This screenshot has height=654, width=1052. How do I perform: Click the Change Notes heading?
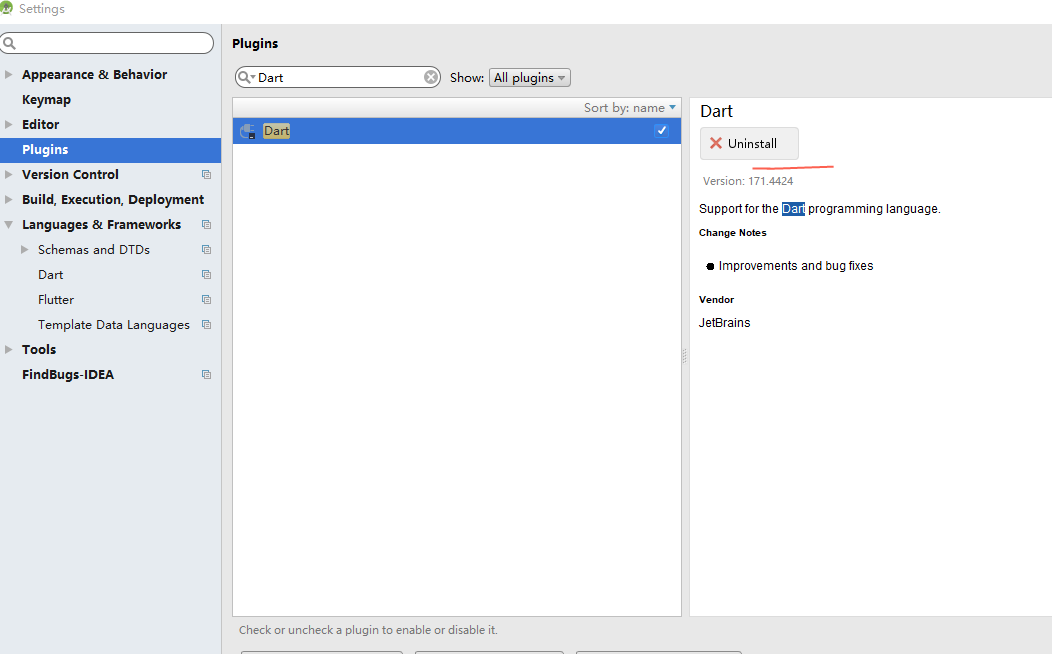pos(732,233)
